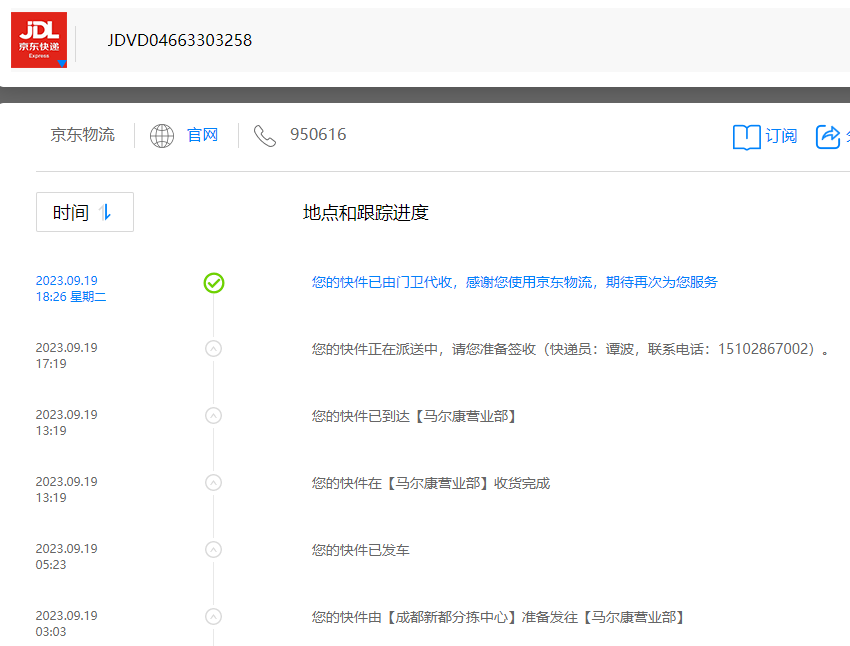
Task: Click the green delivered checkmark icon
Action: click(x=214, y=283)
